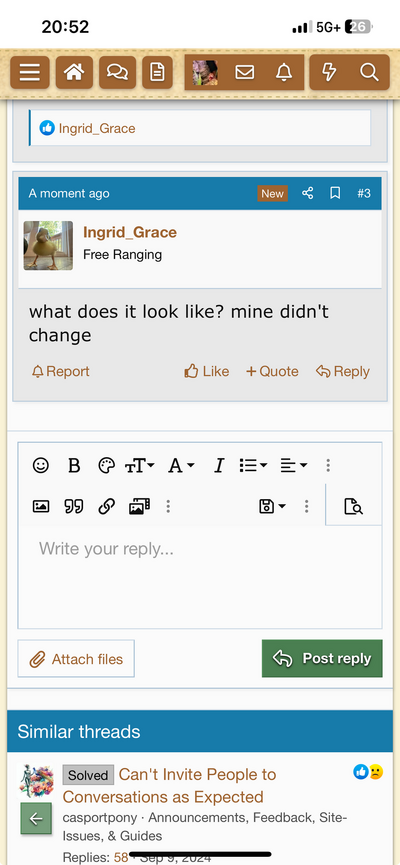
Task: Bookmark post #3 with bookmark icon
Action: tap(335, 193)
